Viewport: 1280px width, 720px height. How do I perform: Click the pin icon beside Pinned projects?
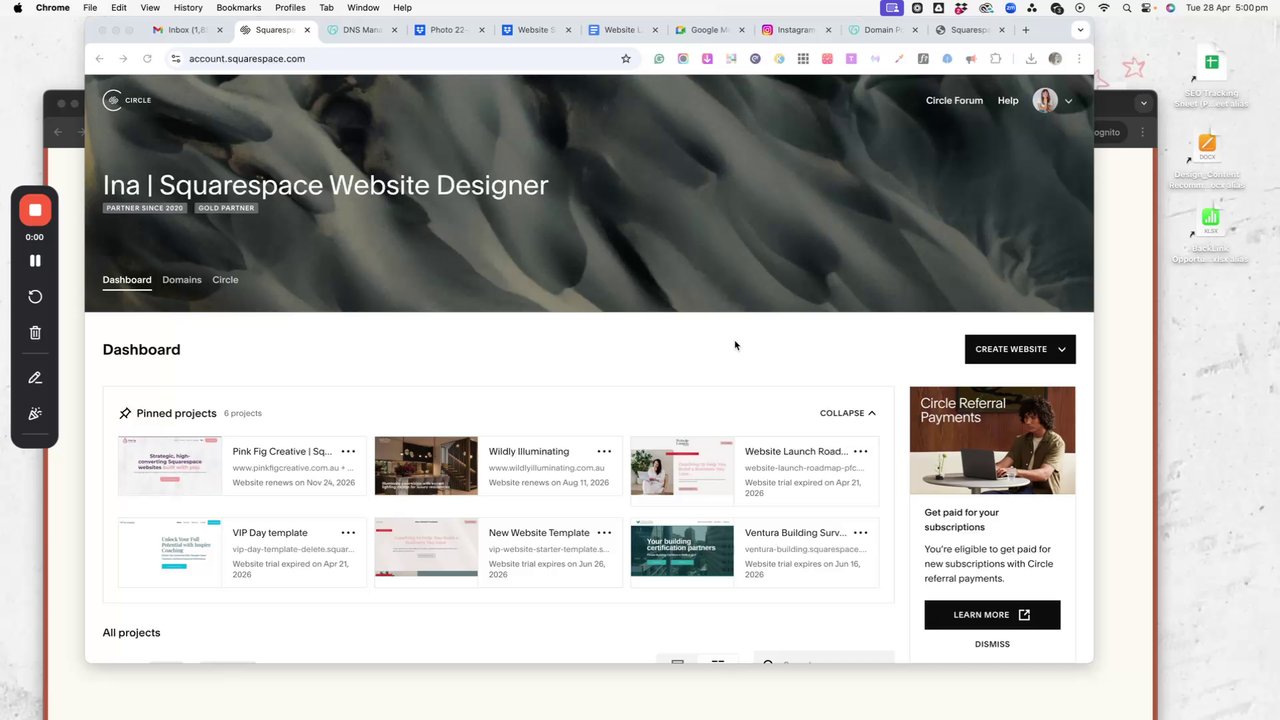(125, 413)
